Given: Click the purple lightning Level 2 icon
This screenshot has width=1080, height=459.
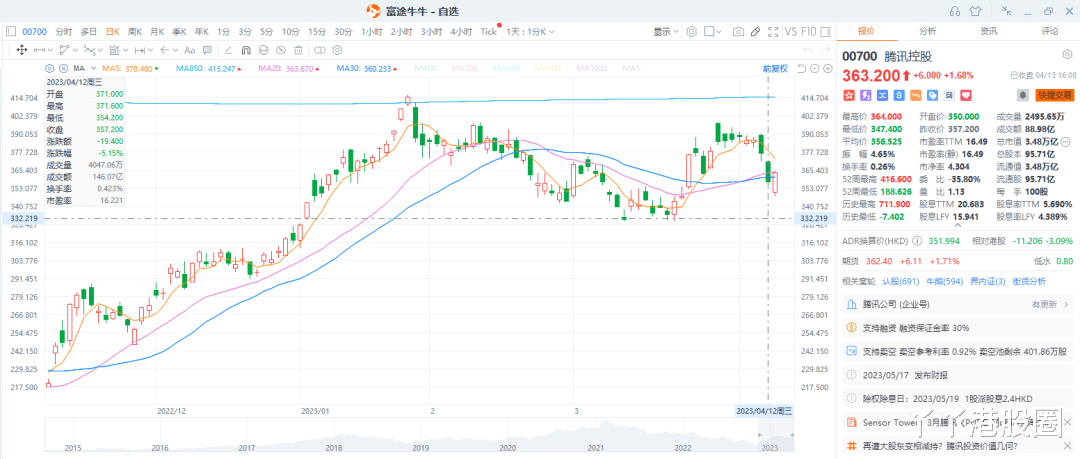Looking at the screenshot, I should coord(865,95).
